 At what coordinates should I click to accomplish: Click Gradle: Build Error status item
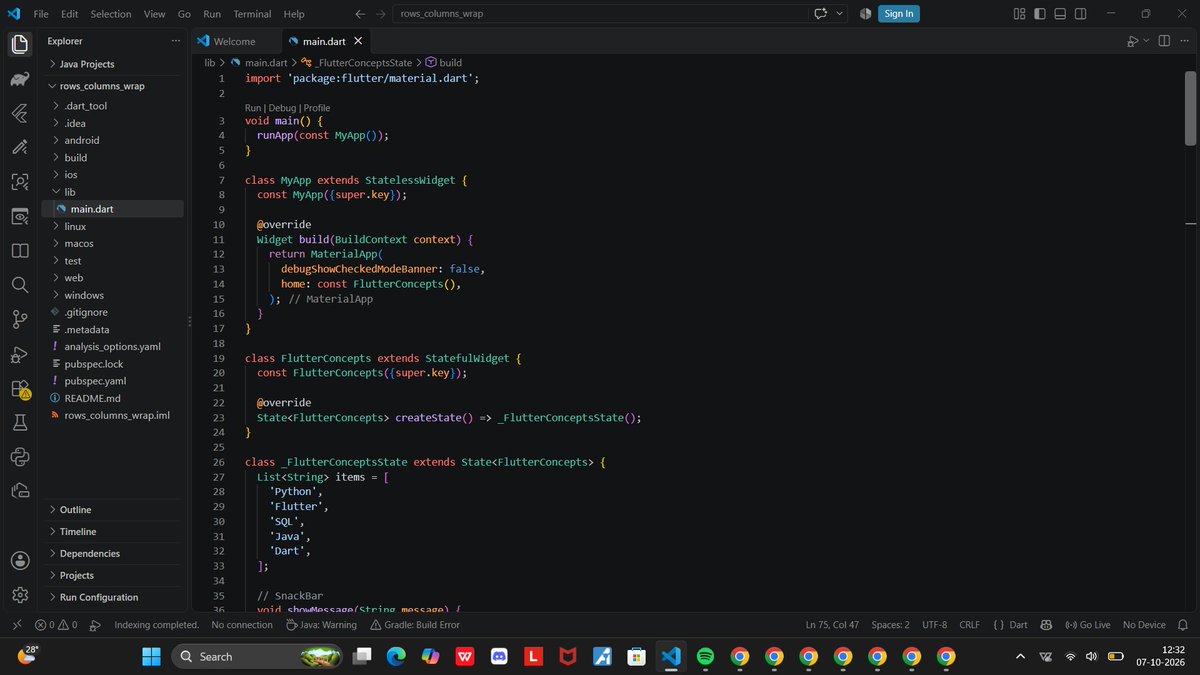(414, 625)
